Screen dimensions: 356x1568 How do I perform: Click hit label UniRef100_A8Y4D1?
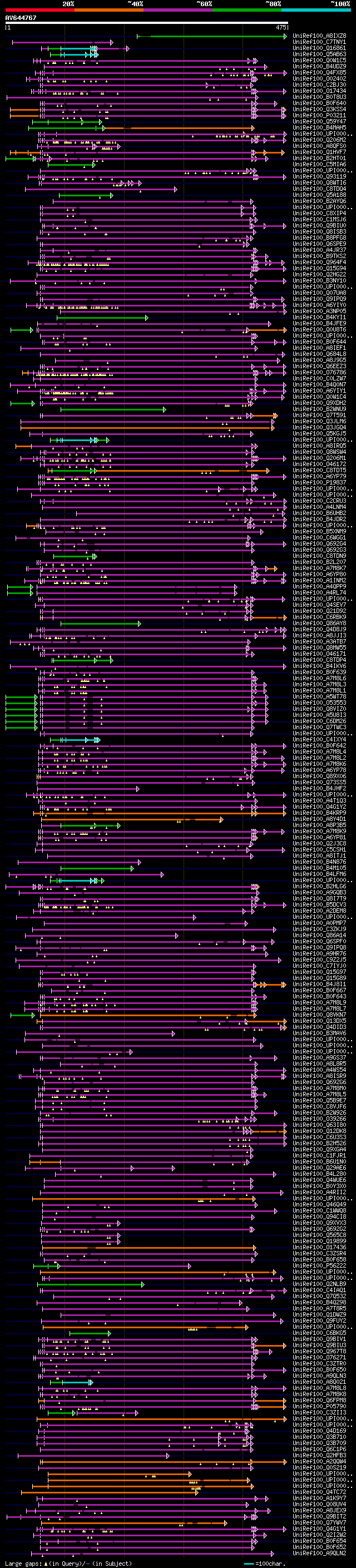319,819
